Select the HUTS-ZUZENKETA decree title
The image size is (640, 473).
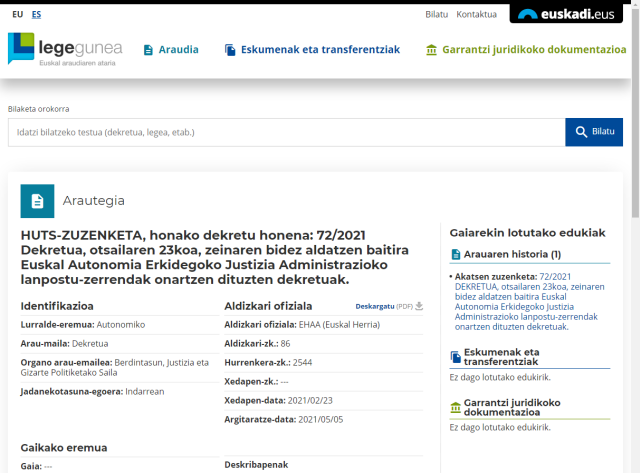pos(215,257)
